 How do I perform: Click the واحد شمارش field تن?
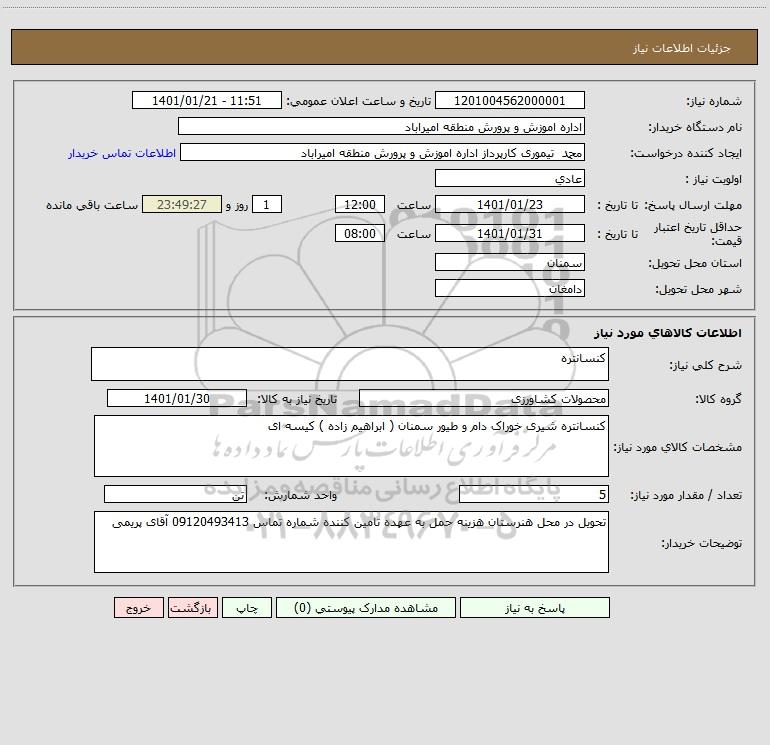tap(175, 494)
